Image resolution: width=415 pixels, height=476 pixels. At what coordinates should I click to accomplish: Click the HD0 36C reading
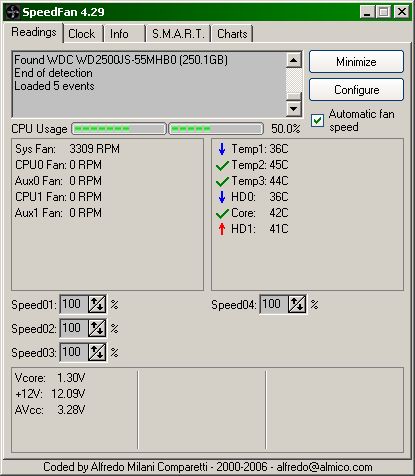tap(260, 197)
